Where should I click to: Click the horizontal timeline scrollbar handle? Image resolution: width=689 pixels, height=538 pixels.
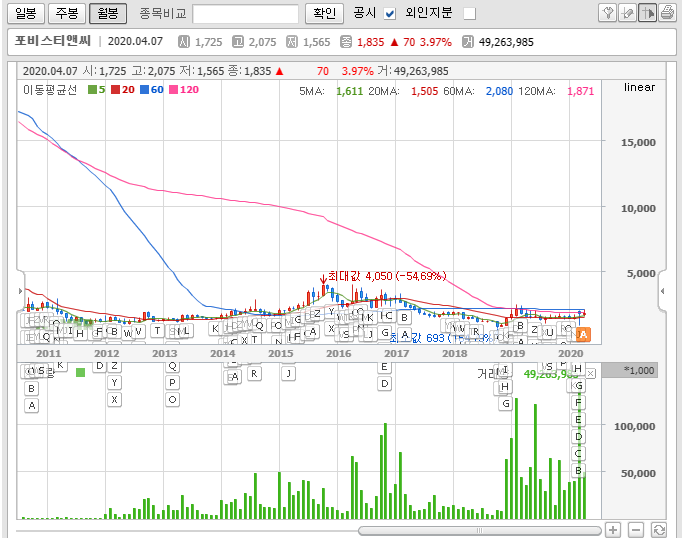tap(479, 531)
